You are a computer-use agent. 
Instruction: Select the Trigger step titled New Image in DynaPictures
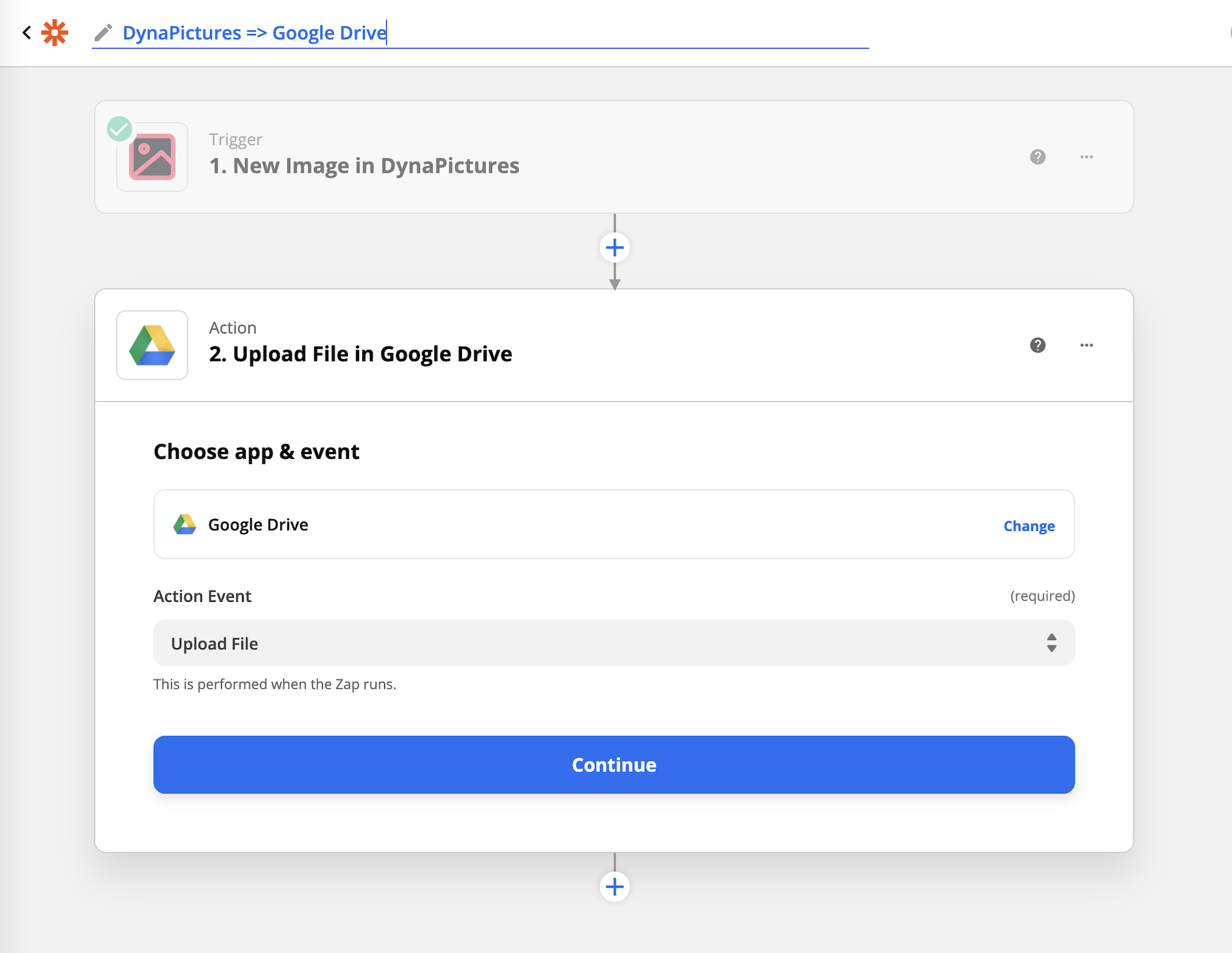363,165
